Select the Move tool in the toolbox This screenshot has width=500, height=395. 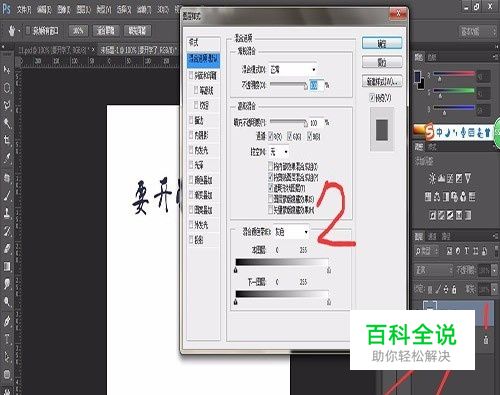[x=7, y=70]
